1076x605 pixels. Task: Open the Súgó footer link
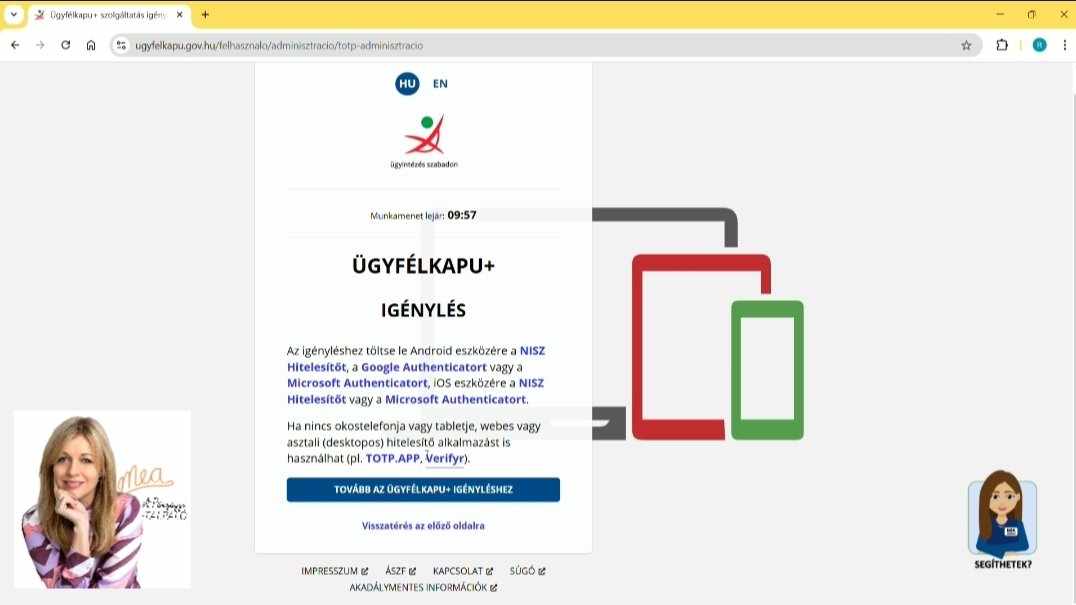coord(527,571)
